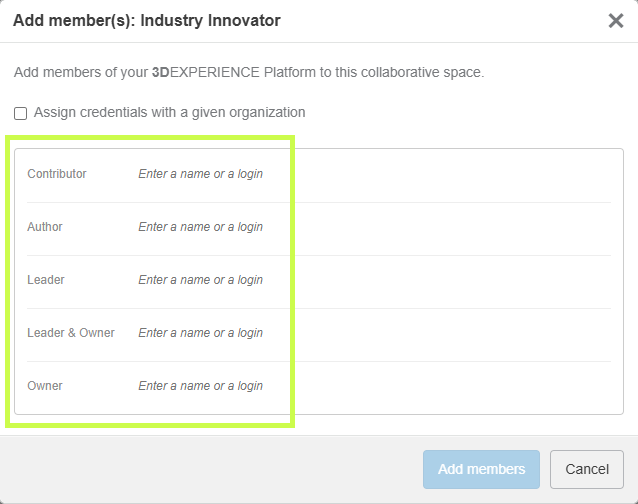
Task: Click the Leader role label
Action: (46, 280)
